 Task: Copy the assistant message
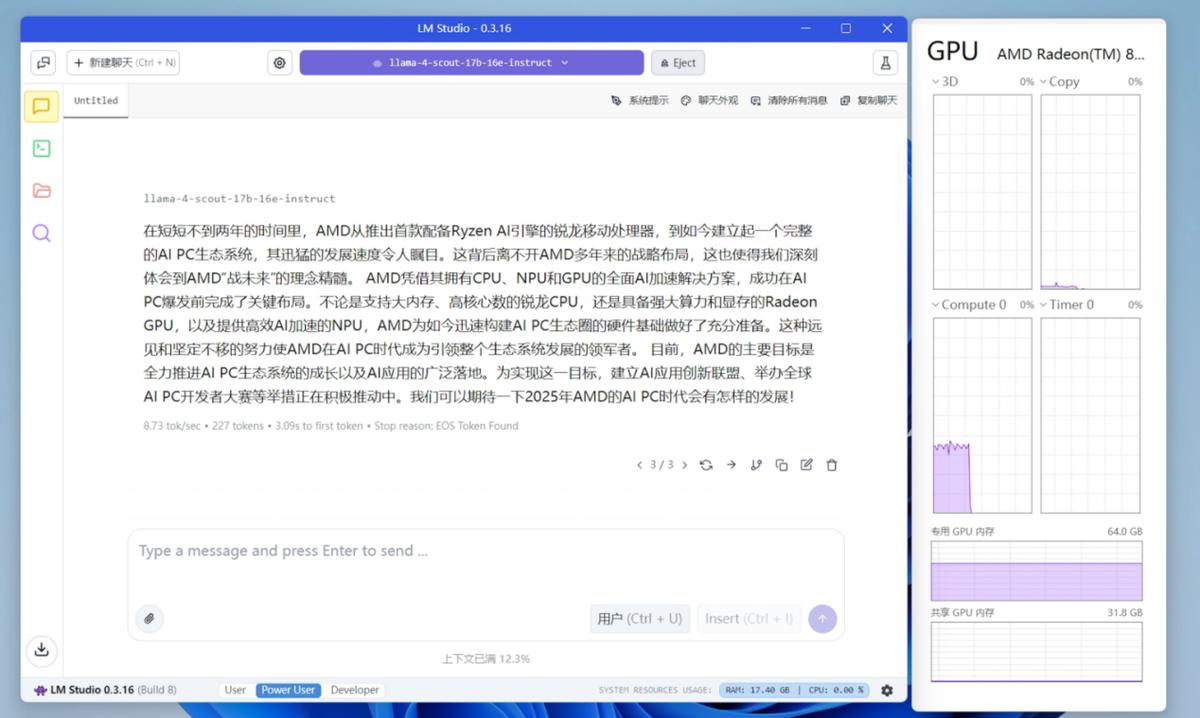tap(782, 464)
